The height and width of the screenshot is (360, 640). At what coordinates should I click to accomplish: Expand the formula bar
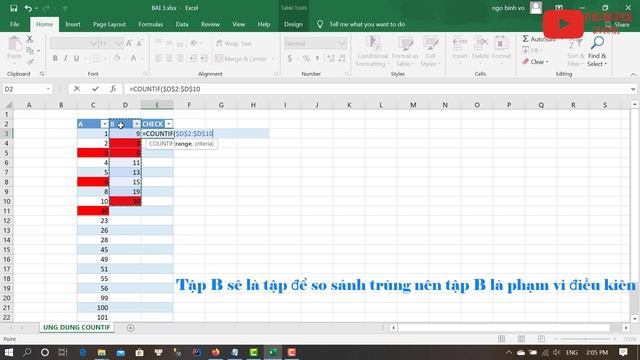[633, 89]
